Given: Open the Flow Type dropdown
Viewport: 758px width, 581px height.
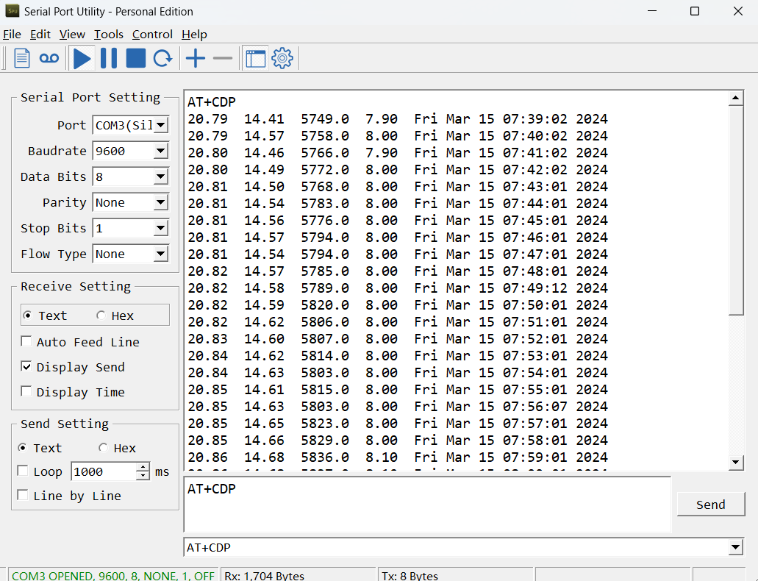Looking at the screenshot, I should [161, 254].
